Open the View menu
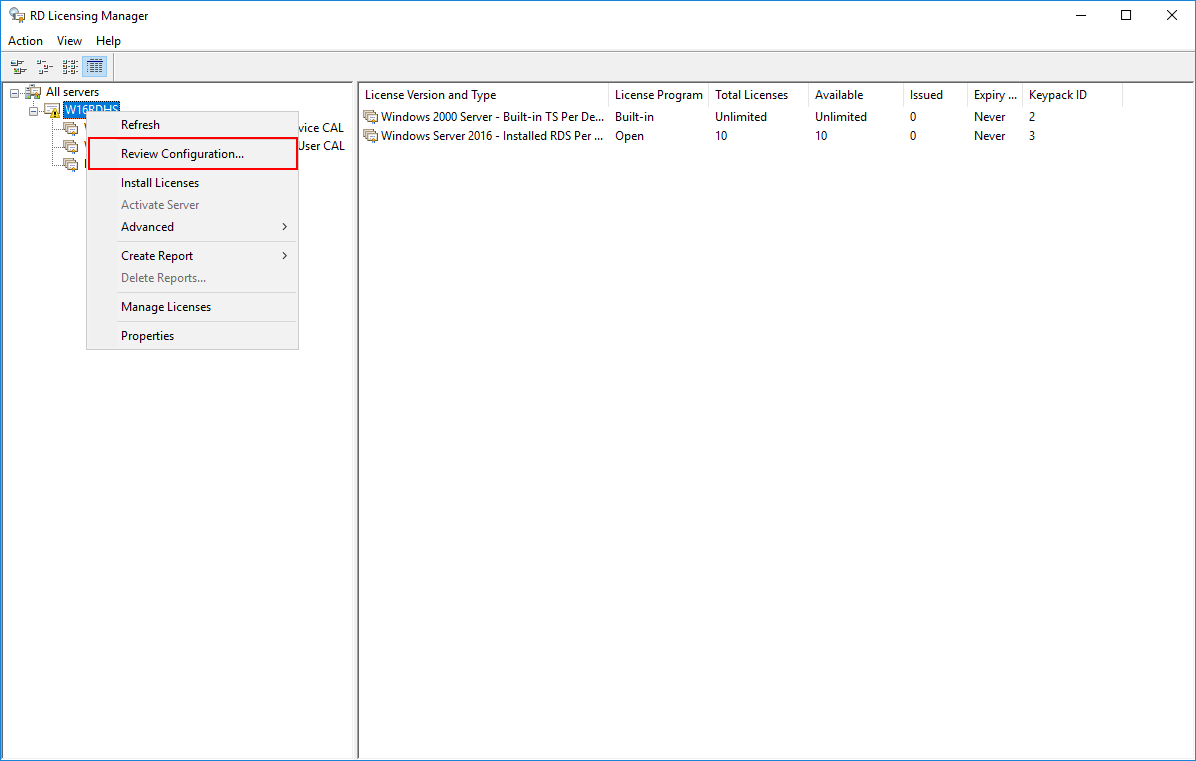Image resolution: width=1196 pixels, height=761 pixels. tap(69, 40)
